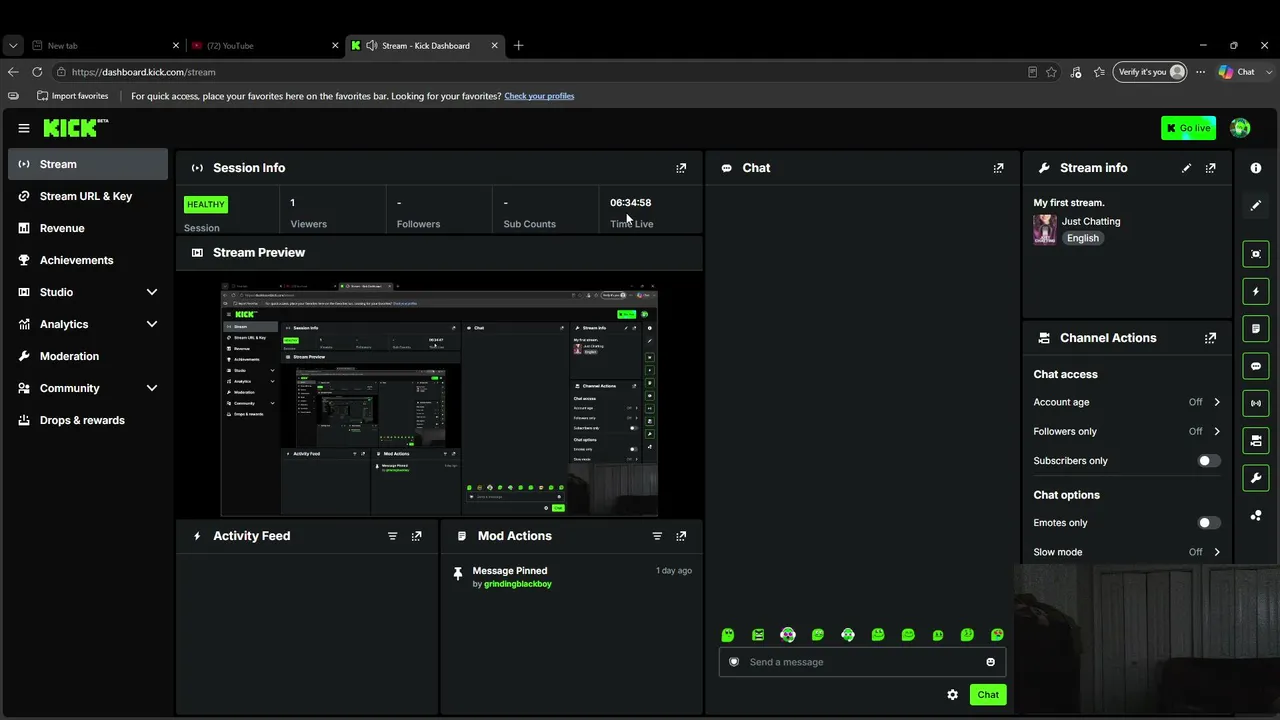Click Import favorites button
1280x720 pixels.
[73, 96]
